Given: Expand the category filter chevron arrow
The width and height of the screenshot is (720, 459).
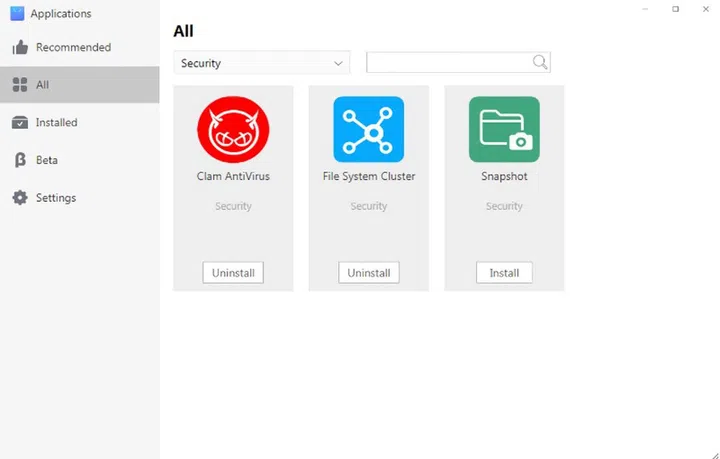Looking at the screenshot, I should tap(339, 63).
